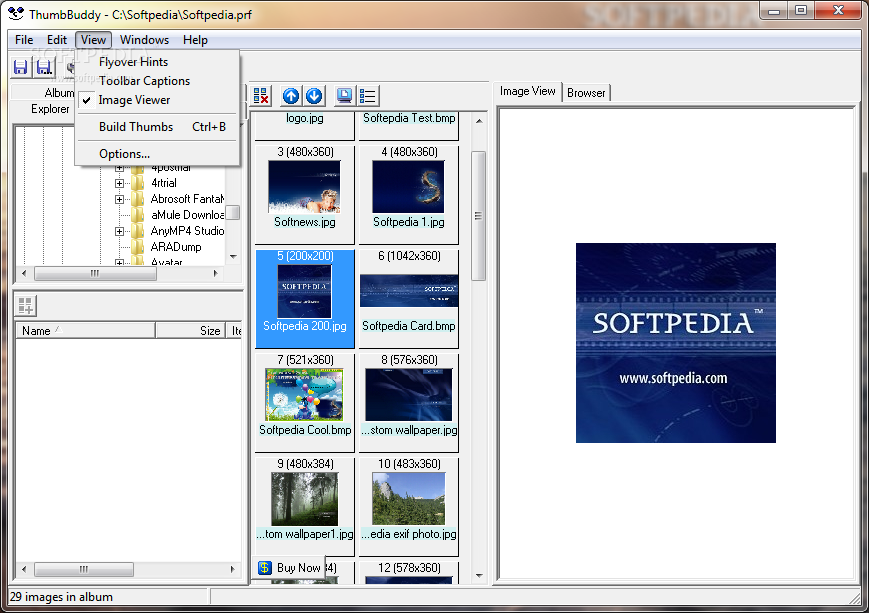Click the large Softpedia preview image
The image size is (869, 613).
(x=676, y=343)
